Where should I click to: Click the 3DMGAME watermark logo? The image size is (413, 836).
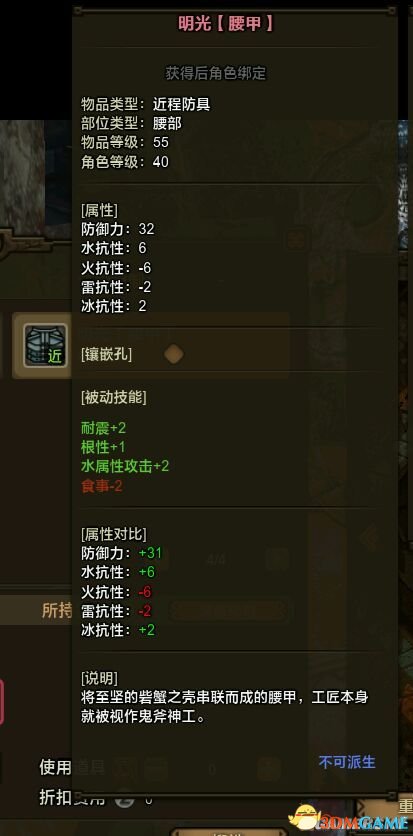(x=349, y=818)
